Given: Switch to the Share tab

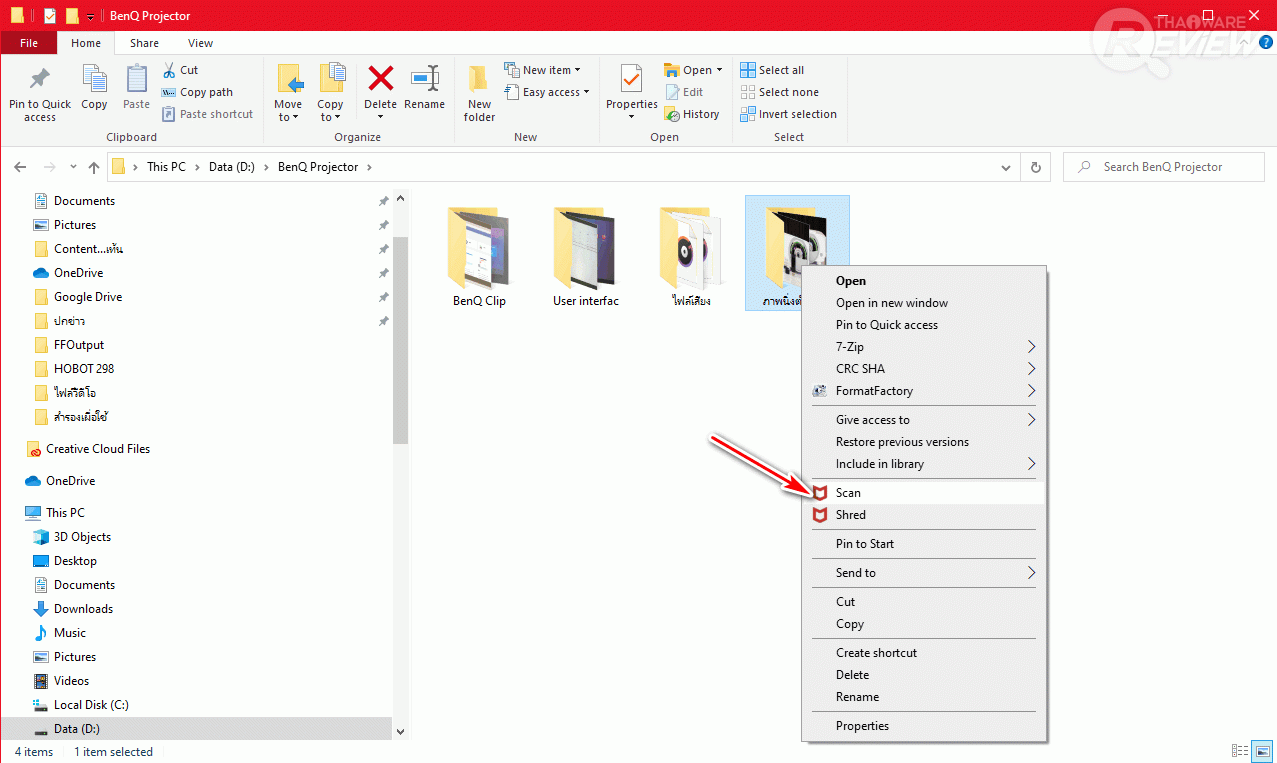Looking at the screenshot, I should (x=144, y=43).
